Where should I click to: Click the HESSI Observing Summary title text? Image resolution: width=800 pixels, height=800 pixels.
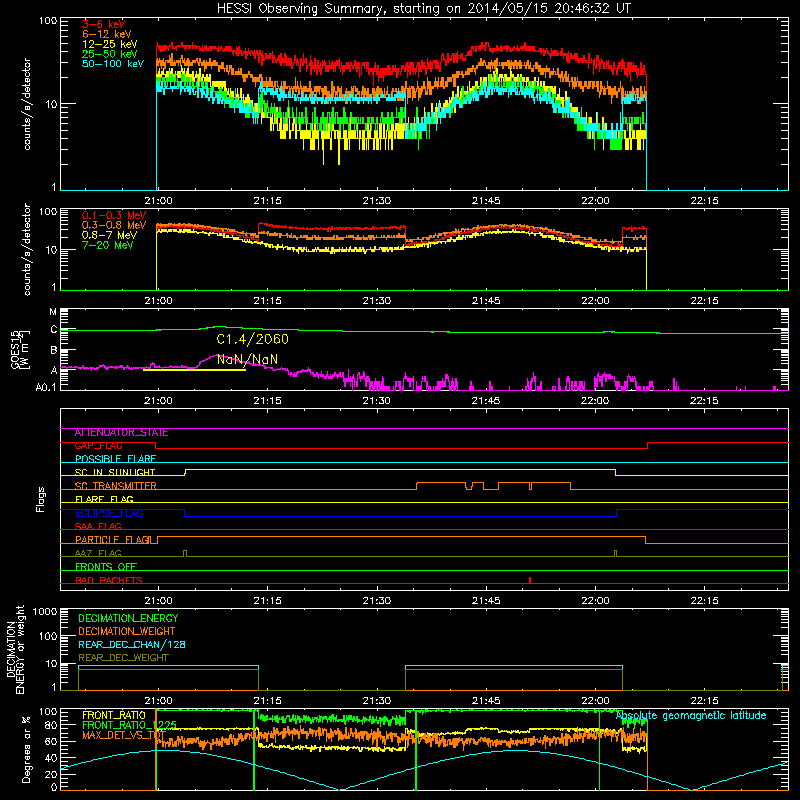pos(424,9)
